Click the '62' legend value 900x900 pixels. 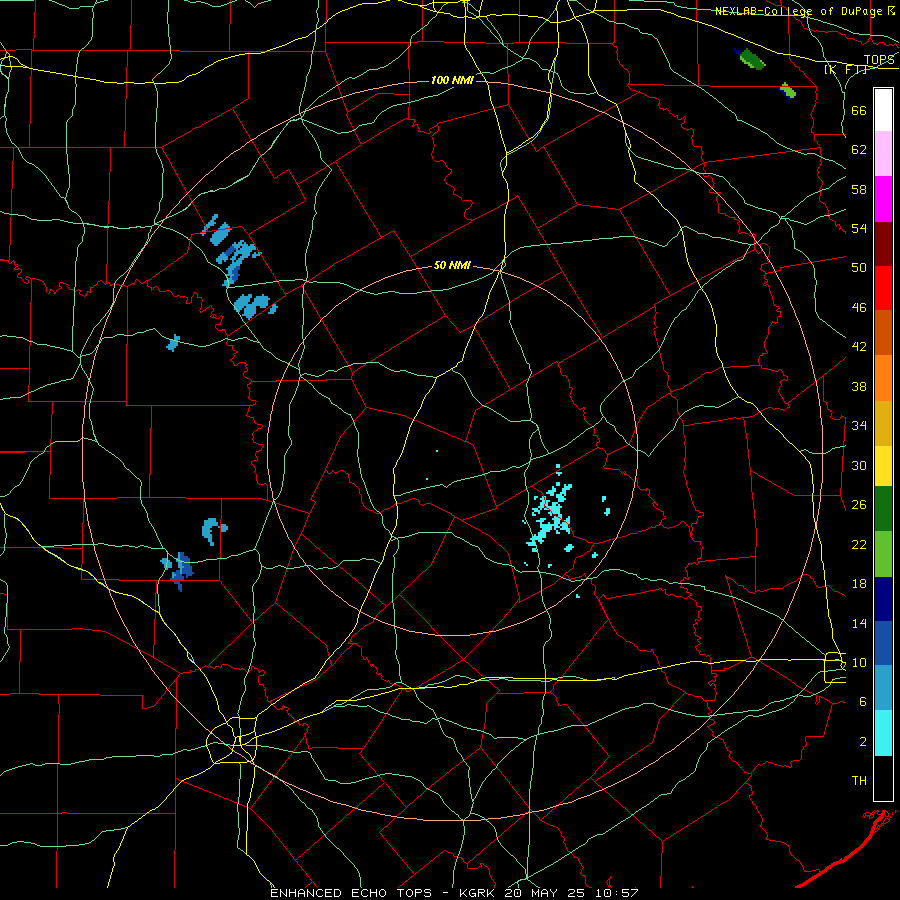click(x=859, y=150)
